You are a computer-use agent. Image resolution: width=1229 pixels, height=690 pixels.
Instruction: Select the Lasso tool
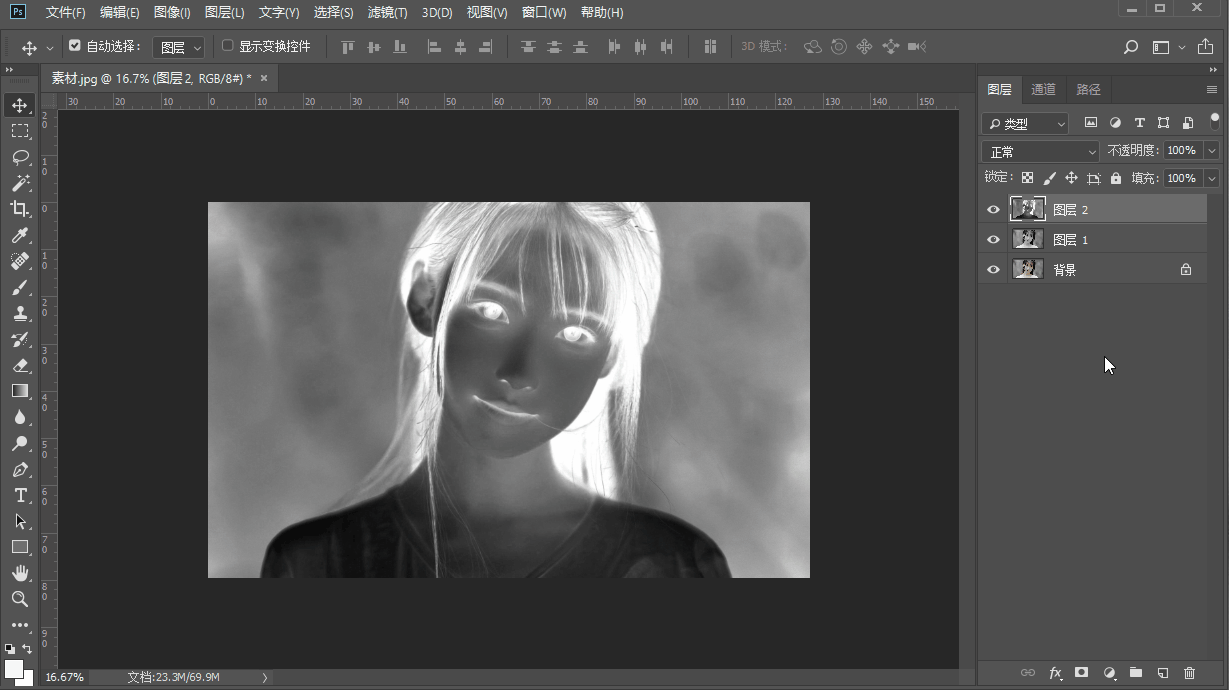[x=20, y=157]
